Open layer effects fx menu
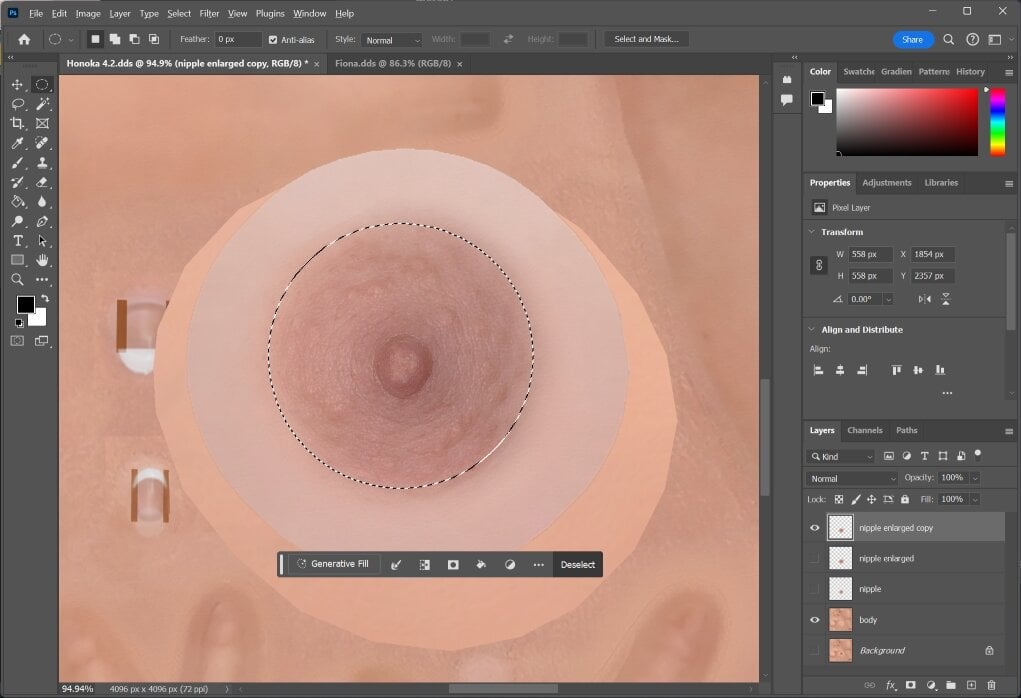The image size is (1021, 698). [891, 685]
